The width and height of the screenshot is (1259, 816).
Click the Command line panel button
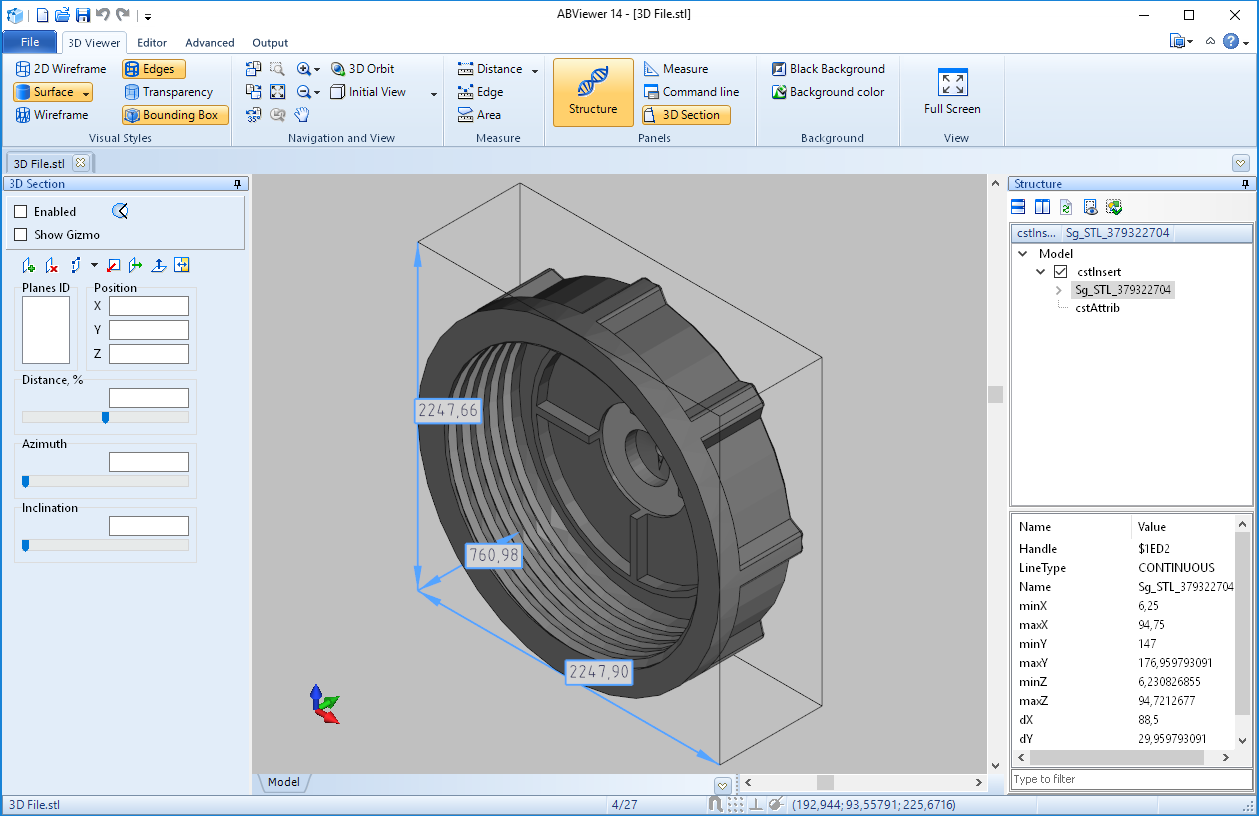point(691,92)
